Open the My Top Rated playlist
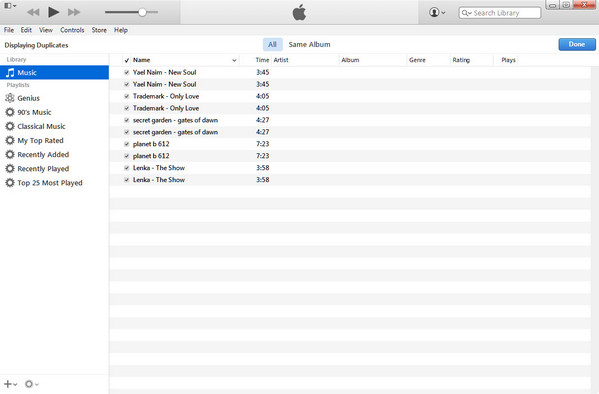Viewport: 599px width, 394px height. pyautogui.click(x=54, y=141)
